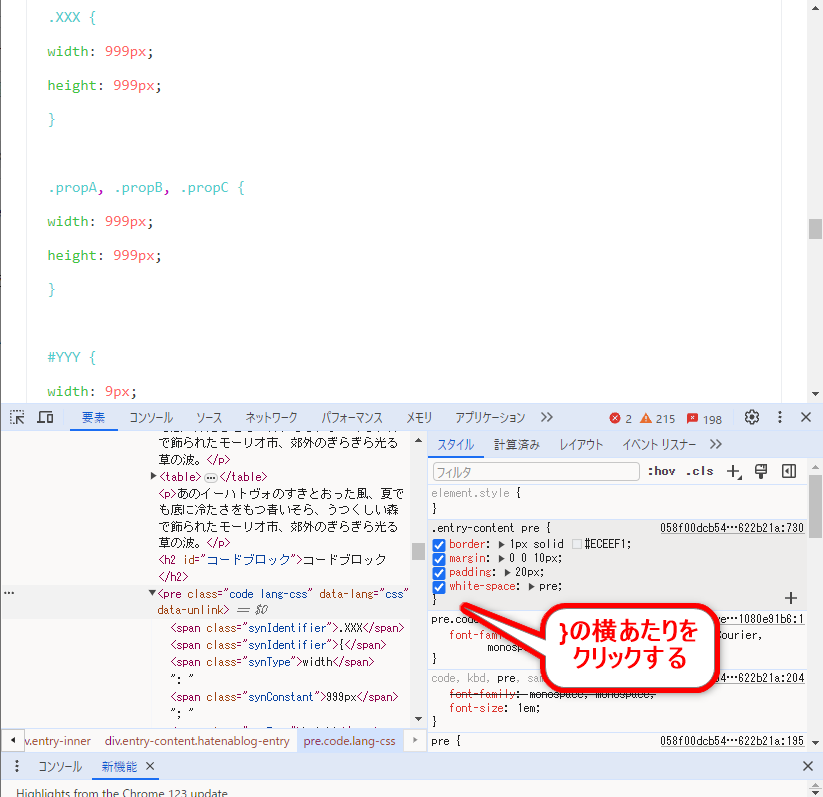Switch to the コンソール main tab

151,417
